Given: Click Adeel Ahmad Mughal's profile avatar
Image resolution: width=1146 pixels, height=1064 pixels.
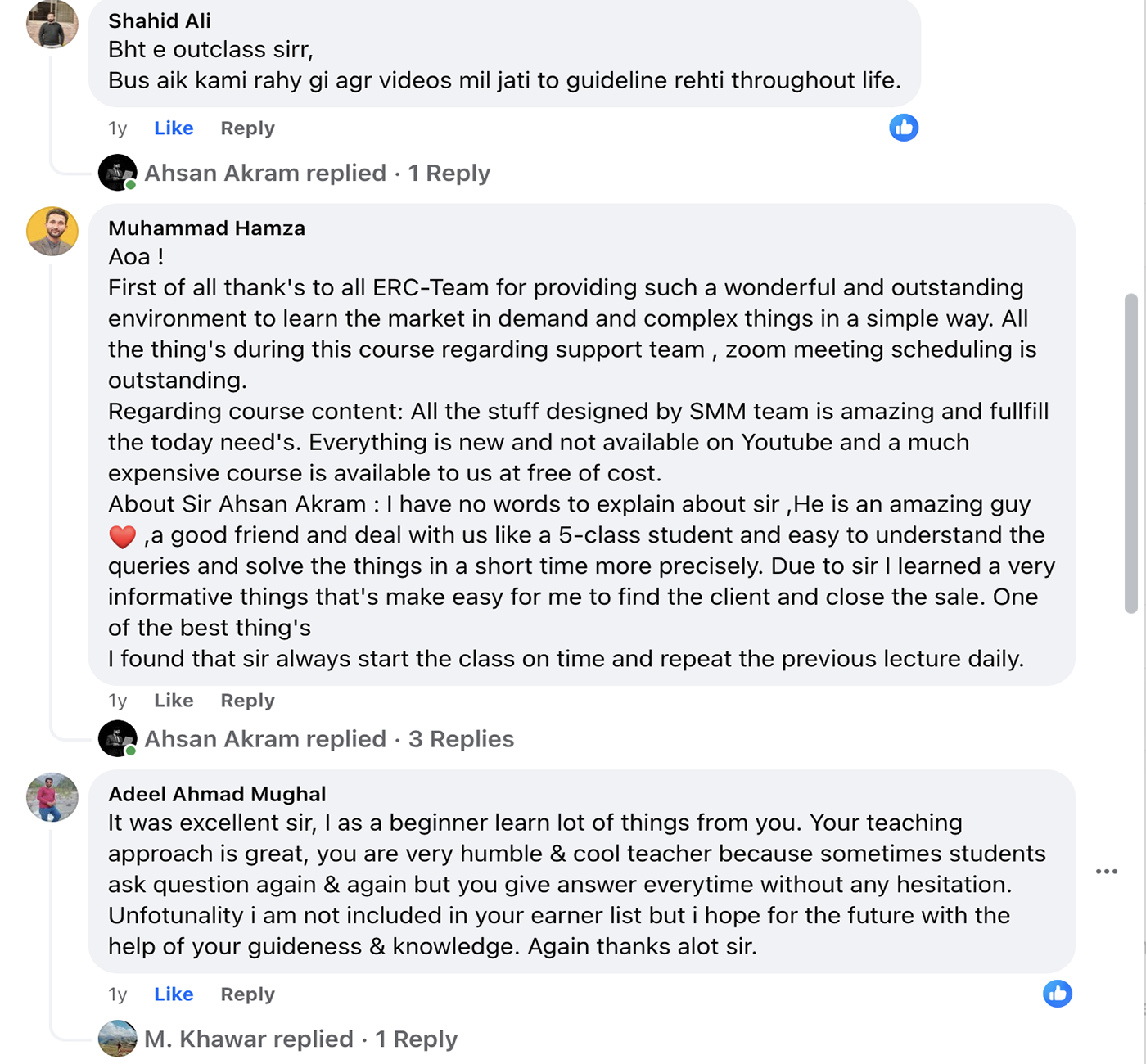Looking at the screenshot, I should point(52,796).
